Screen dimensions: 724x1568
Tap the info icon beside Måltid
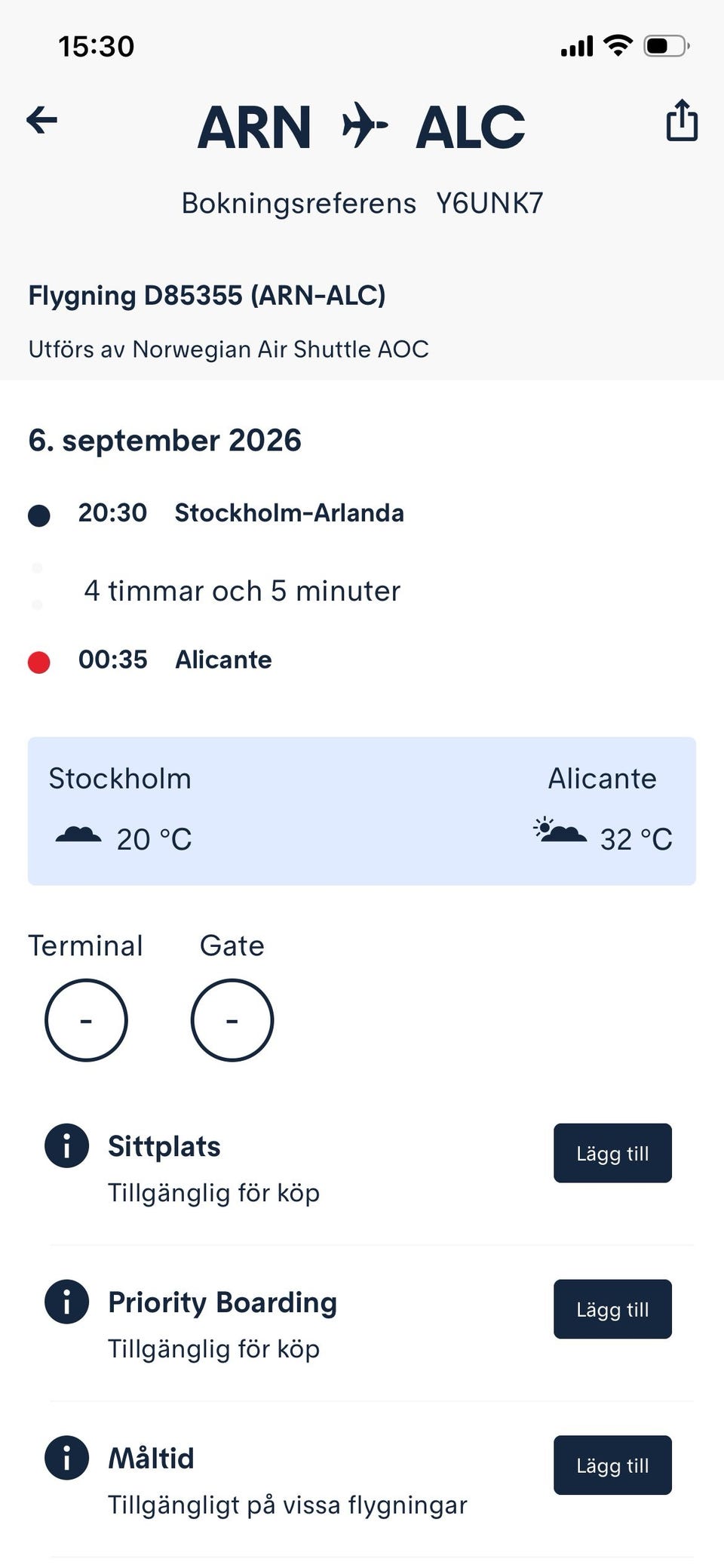click(x=67, y=1458)
